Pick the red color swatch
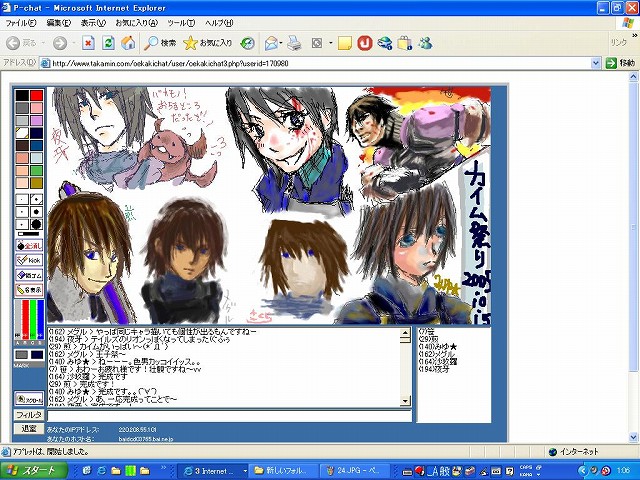This screenshot has width=640, height=480. (x=36, y=96)
